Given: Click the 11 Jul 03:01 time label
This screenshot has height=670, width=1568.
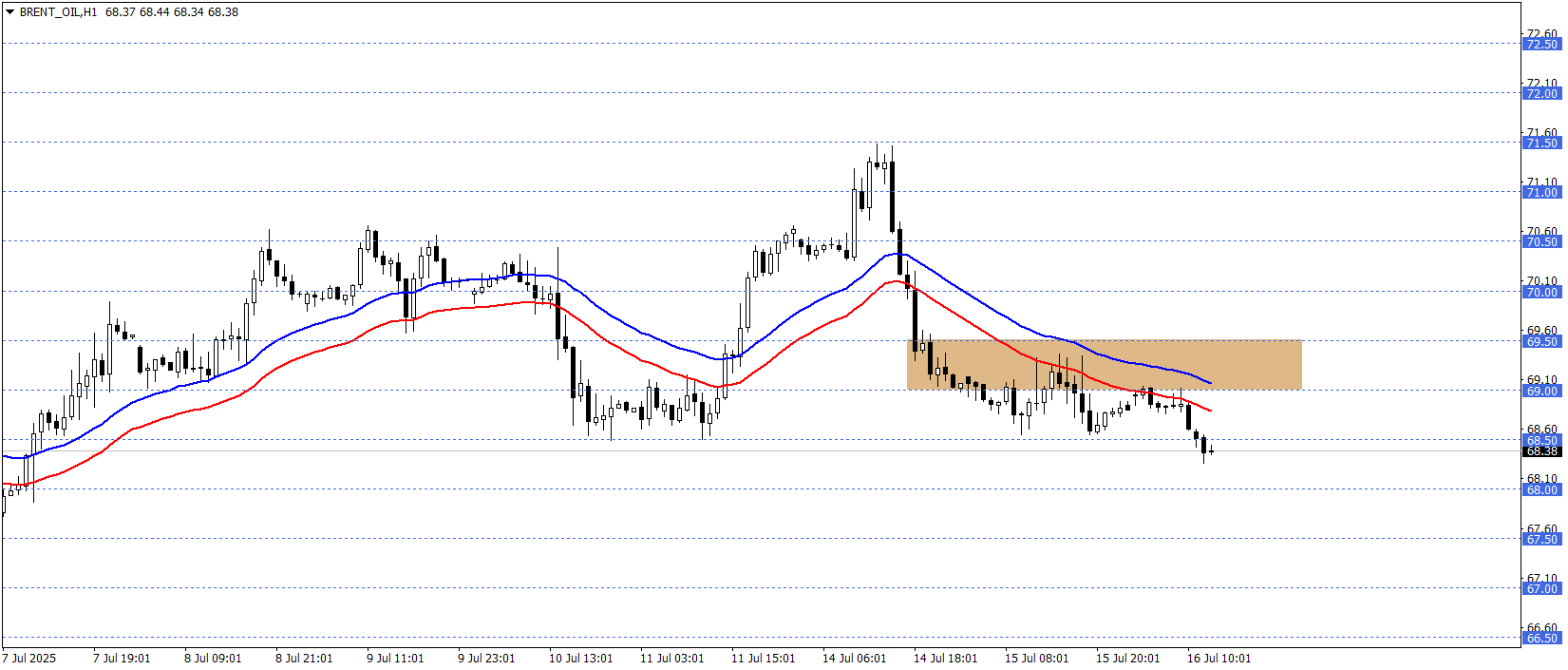Looking at the screenshot, I should 671,658.
